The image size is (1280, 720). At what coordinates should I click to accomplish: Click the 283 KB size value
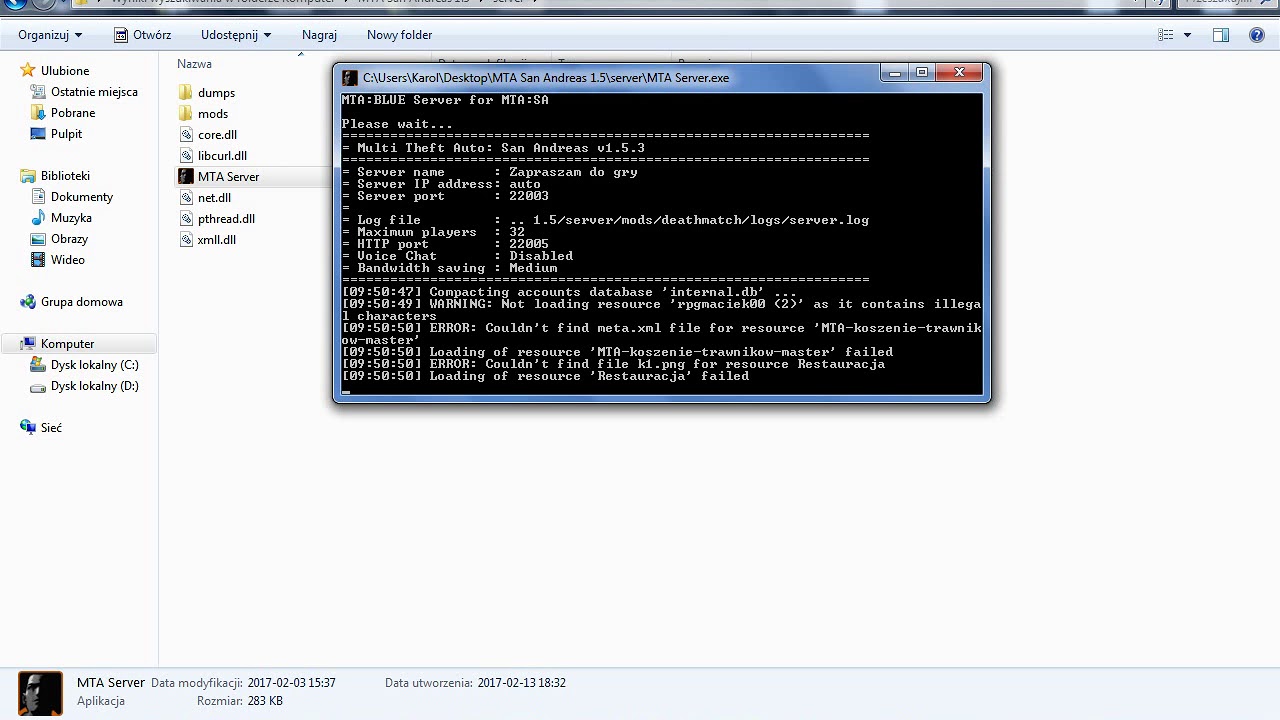pyautogui.click(x=265, y=701)
